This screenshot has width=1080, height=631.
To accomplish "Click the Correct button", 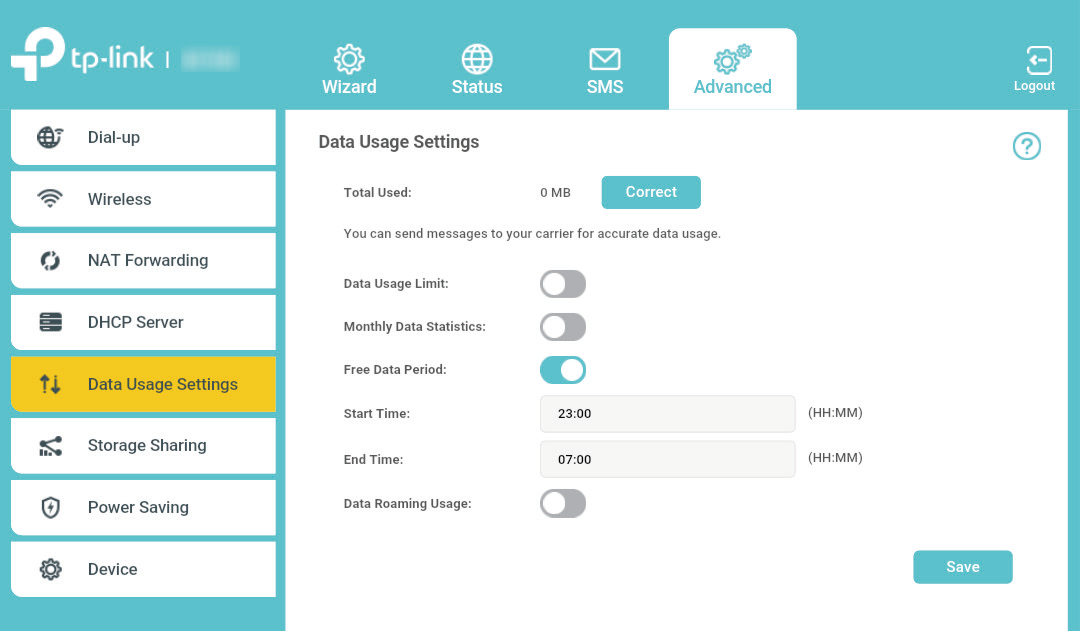I will pyautogui.click(x=651, y=192).
